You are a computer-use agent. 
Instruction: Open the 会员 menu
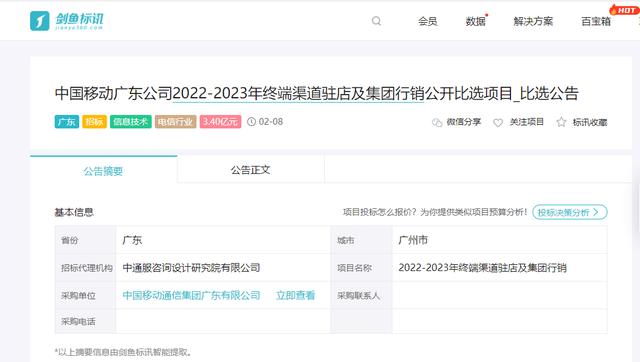(x=427, y=21)
